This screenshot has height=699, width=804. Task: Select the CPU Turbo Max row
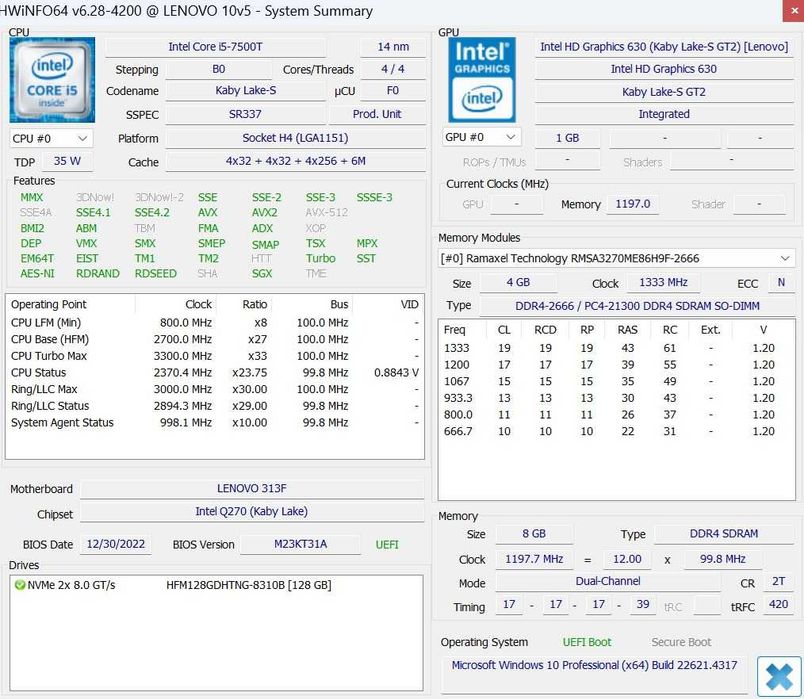click(215, 356)
